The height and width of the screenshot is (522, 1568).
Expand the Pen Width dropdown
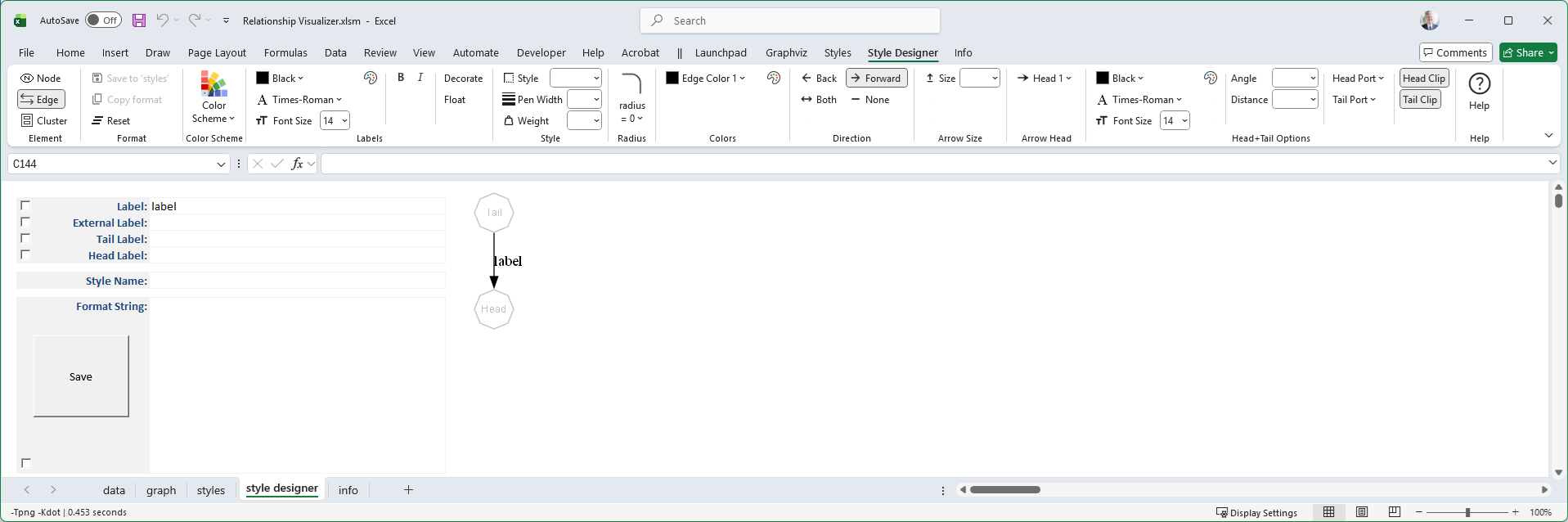point(596,100)
